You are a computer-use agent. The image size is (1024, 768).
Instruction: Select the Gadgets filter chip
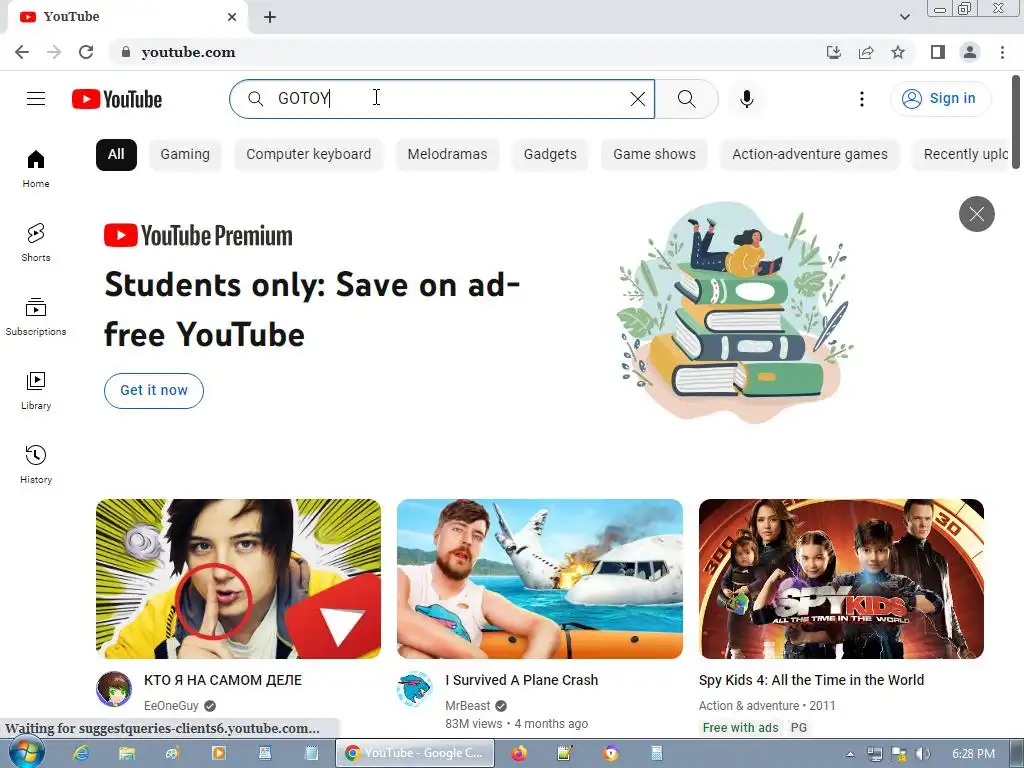[x=550, y=155]
